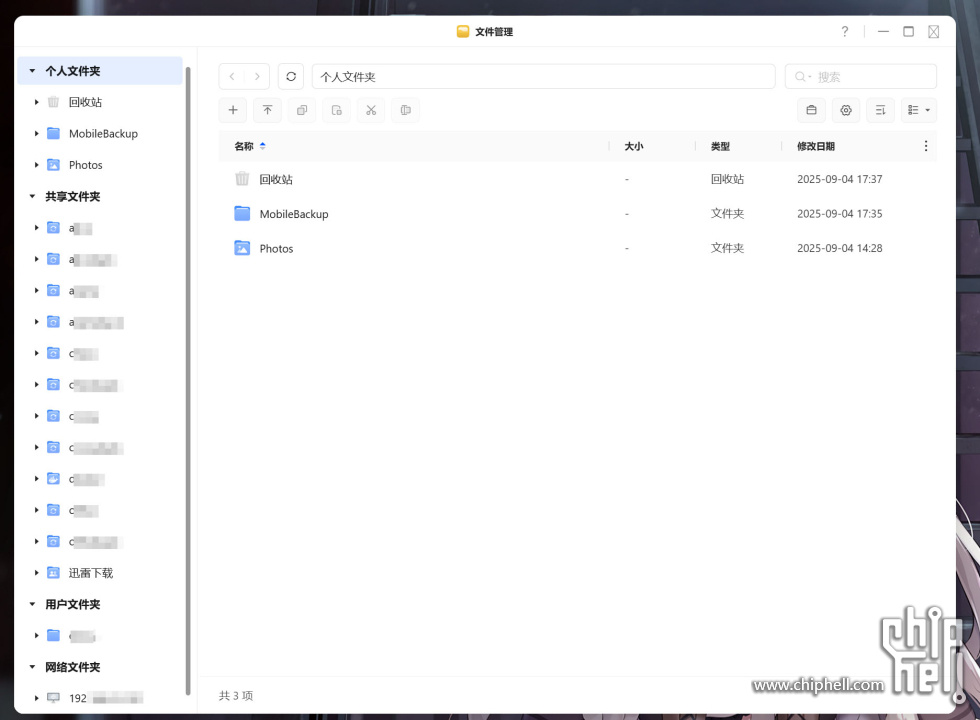
Task: Select the 用户文件夹 heading
Action: tap(72, 604)
